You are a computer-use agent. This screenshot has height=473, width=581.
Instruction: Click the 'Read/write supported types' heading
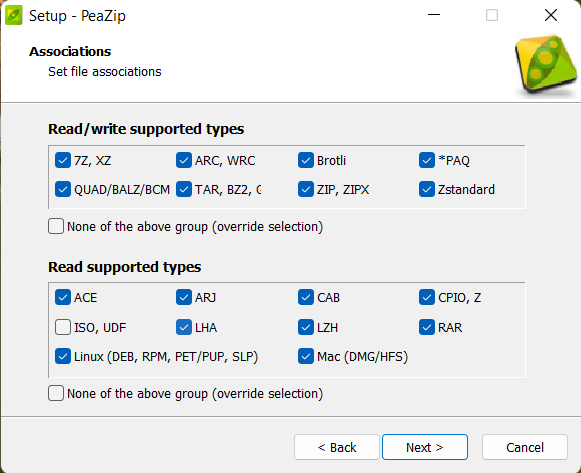tap(146, 129)
